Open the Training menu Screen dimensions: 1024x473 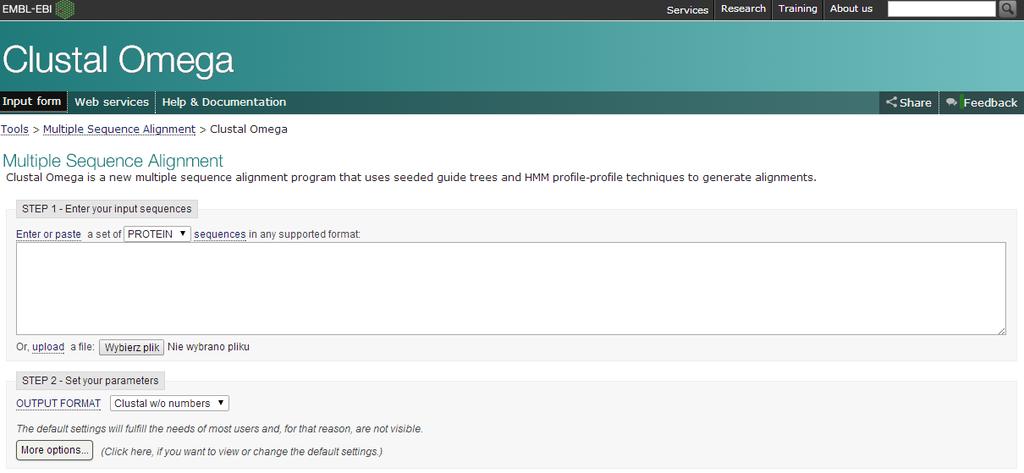click(797, 9)
